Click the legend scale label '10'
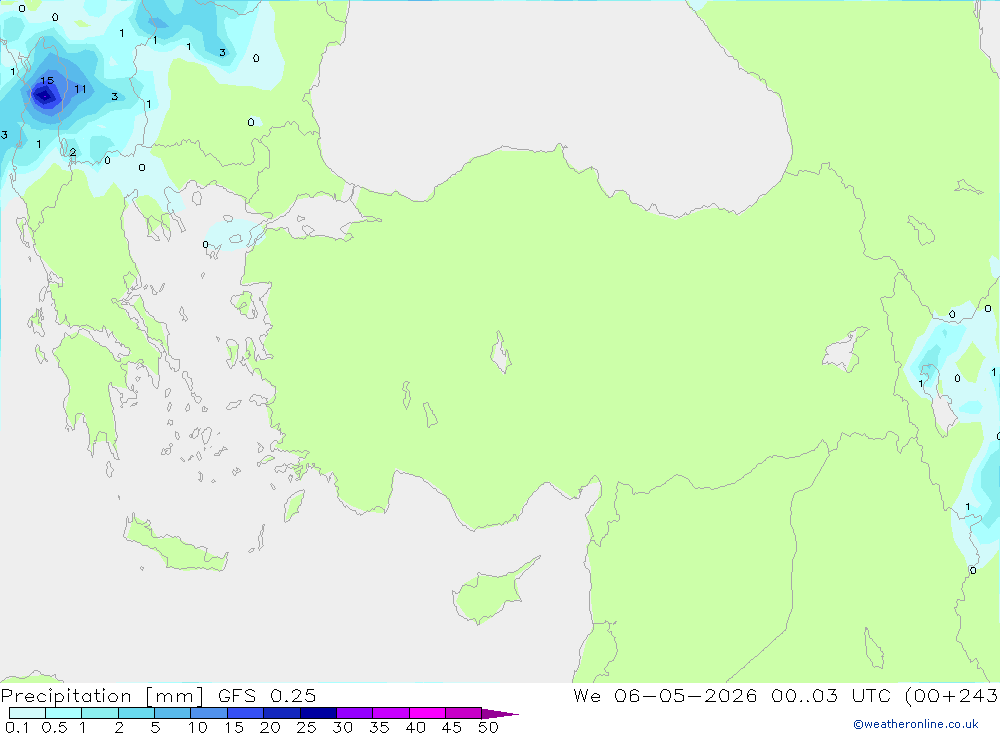Viewport: 1000px width, 733px height. pos(198,727)
